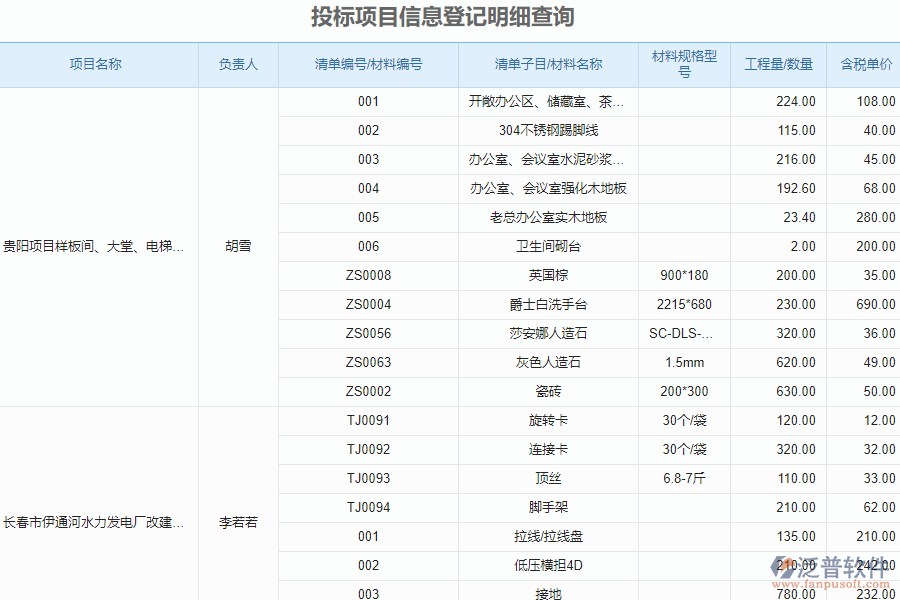Select material code ZS0008 cell

(368, 275)
